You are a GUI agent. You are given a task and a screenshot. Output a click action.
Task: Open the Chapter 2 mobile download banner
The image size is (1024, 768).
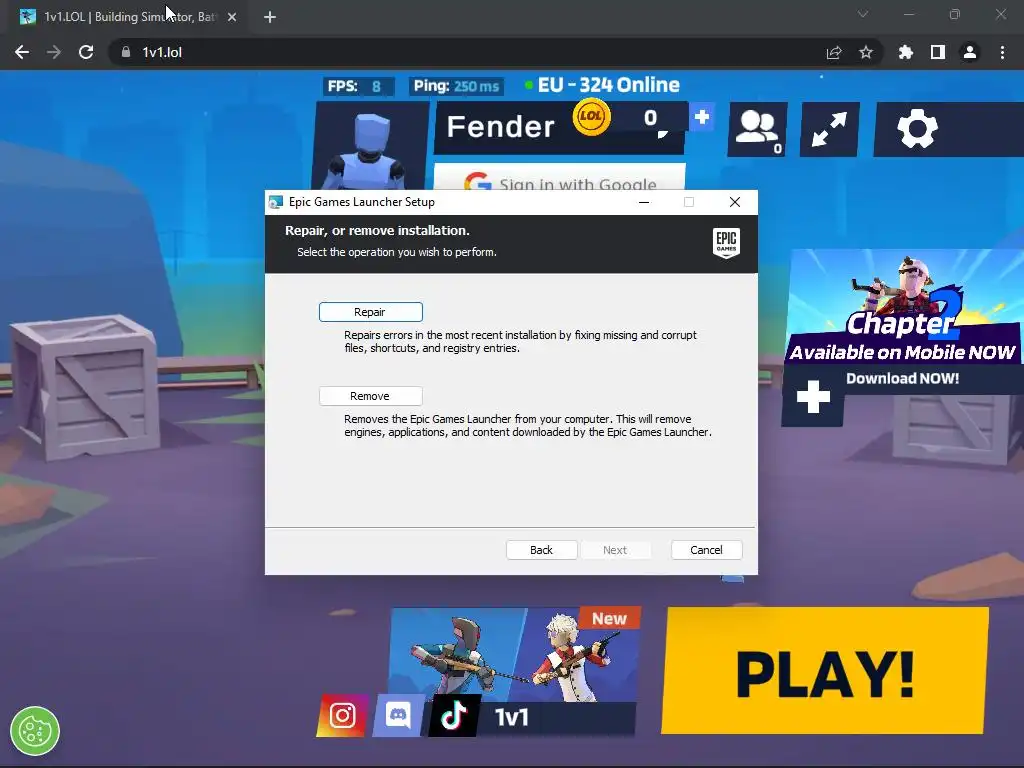coord(904,307)
